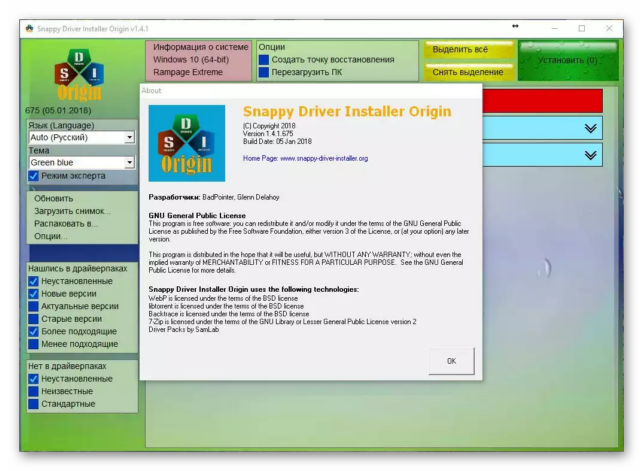The height and width of the screenshot is (471, 643).
Task: Click the large logo in About dialog
Action: [187, 143]
